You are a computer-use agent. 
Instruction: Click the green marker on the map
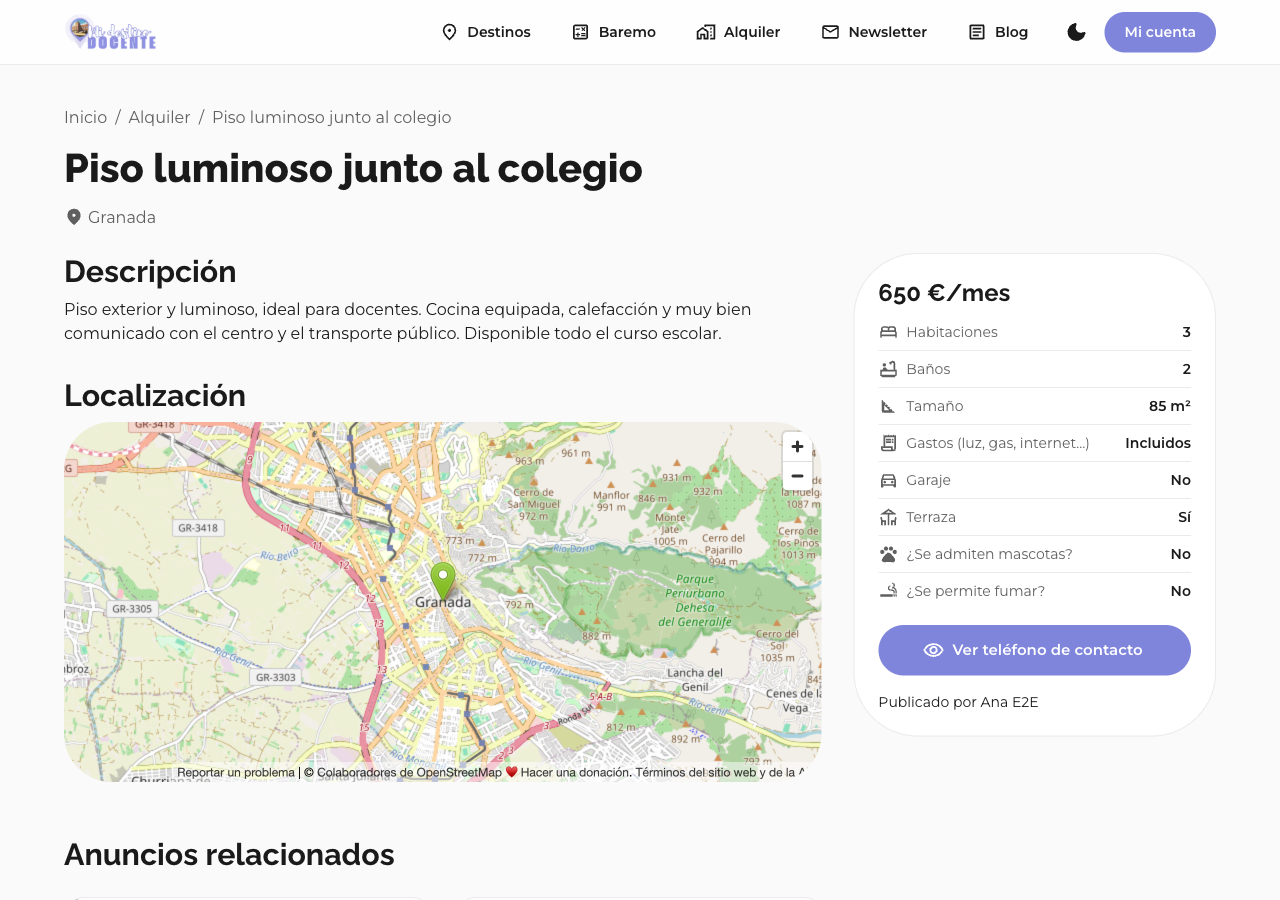tap(443, 581)
